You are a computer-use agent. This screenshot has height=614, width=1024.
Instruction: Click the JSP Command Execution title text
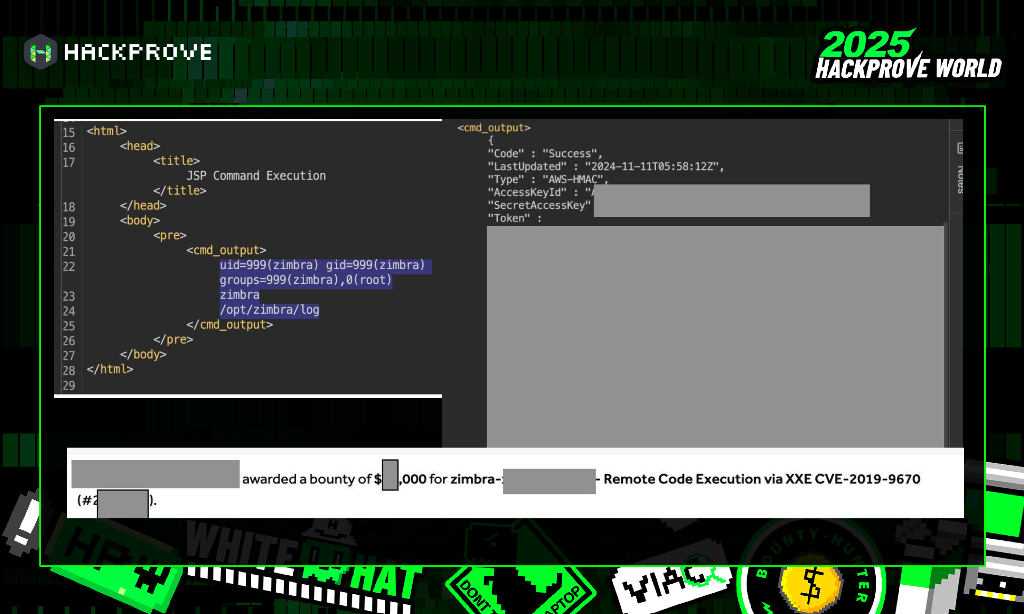tap(256, 176)
